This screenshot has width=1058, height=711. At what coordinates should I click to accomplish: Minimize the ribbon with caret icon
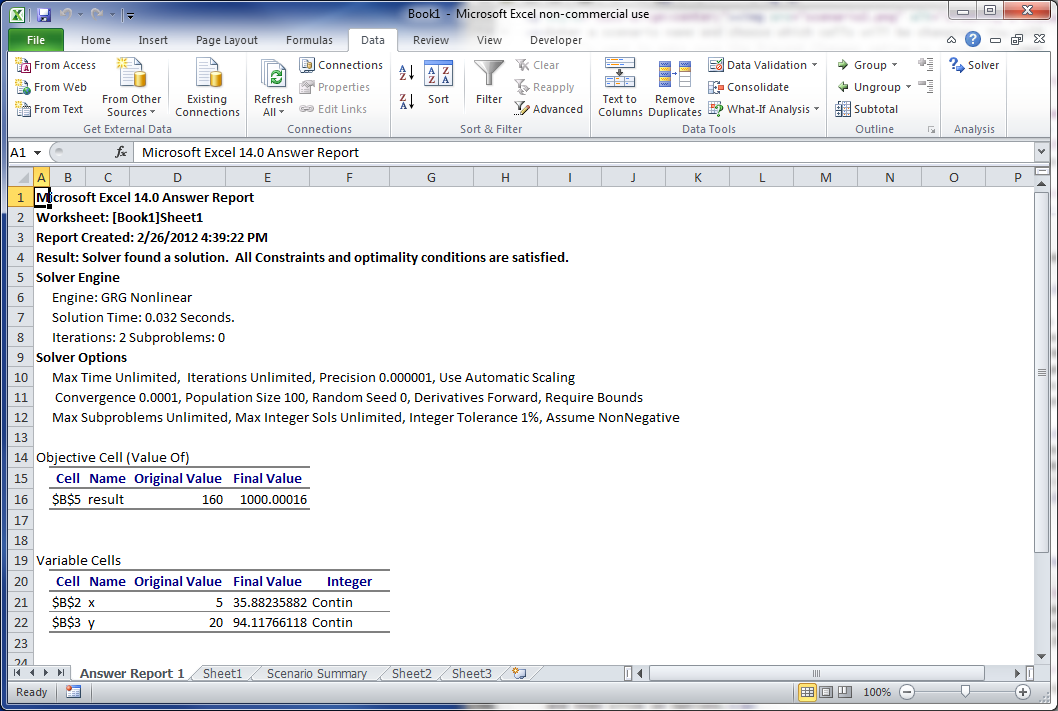(951, 40)
